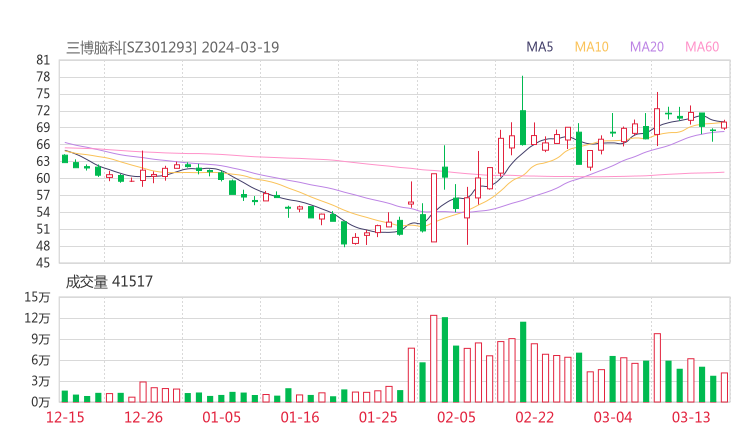Select the MA60 legend label
Viewport: 740px width, 440px height.
702,47
